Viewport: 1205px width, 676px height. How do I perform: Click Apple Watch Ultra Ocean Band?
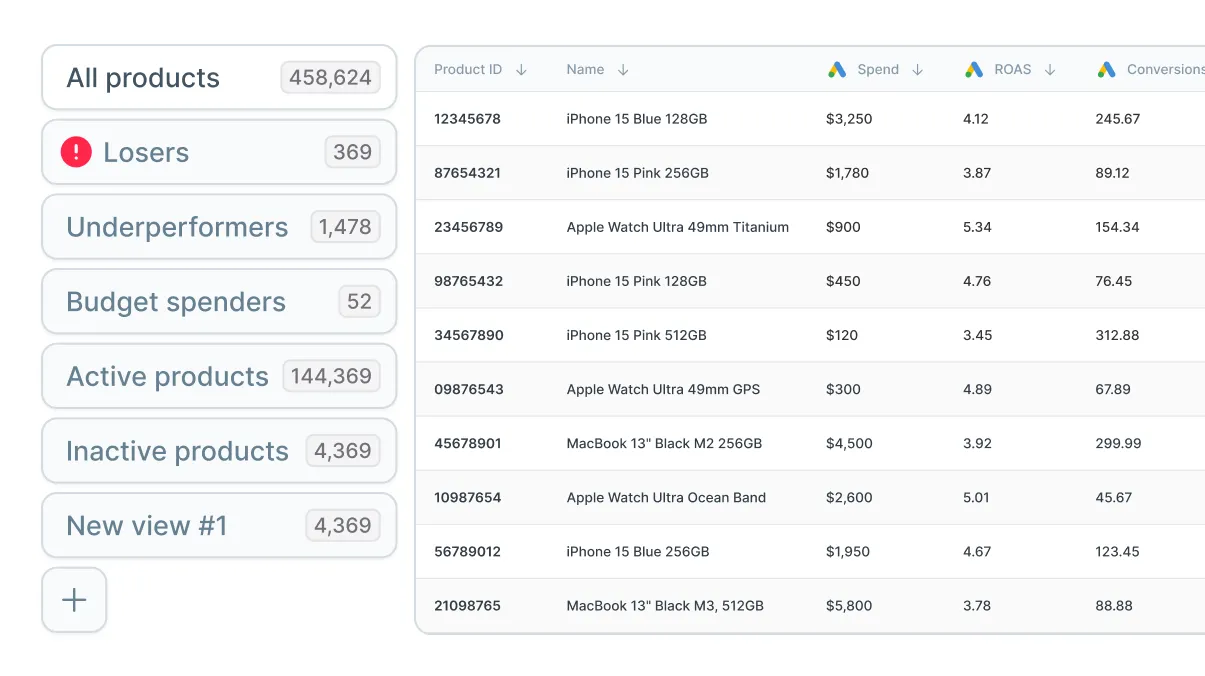click(x=666, y=497)
